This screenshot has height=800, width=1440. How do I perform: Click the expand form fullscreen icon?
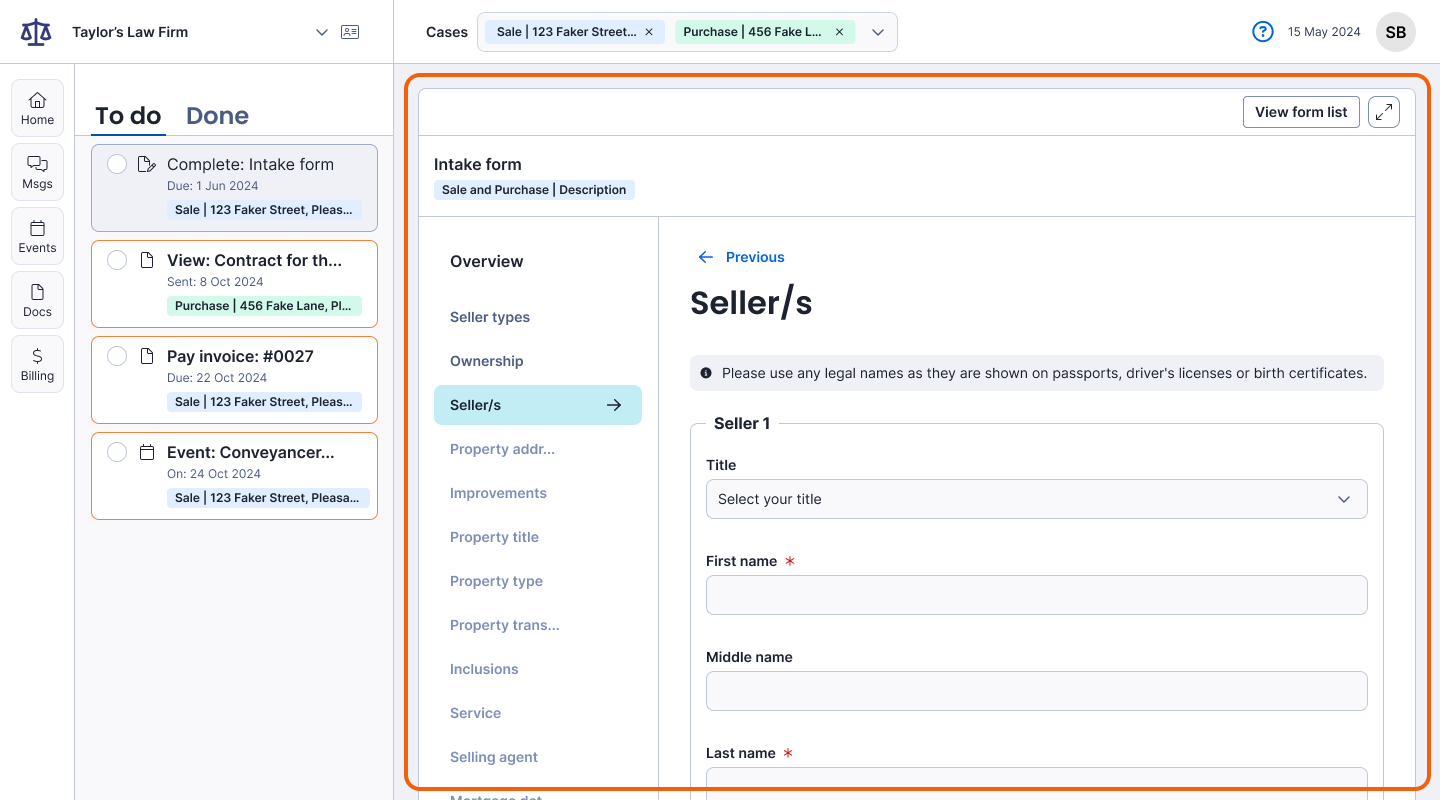point(1384,112)
